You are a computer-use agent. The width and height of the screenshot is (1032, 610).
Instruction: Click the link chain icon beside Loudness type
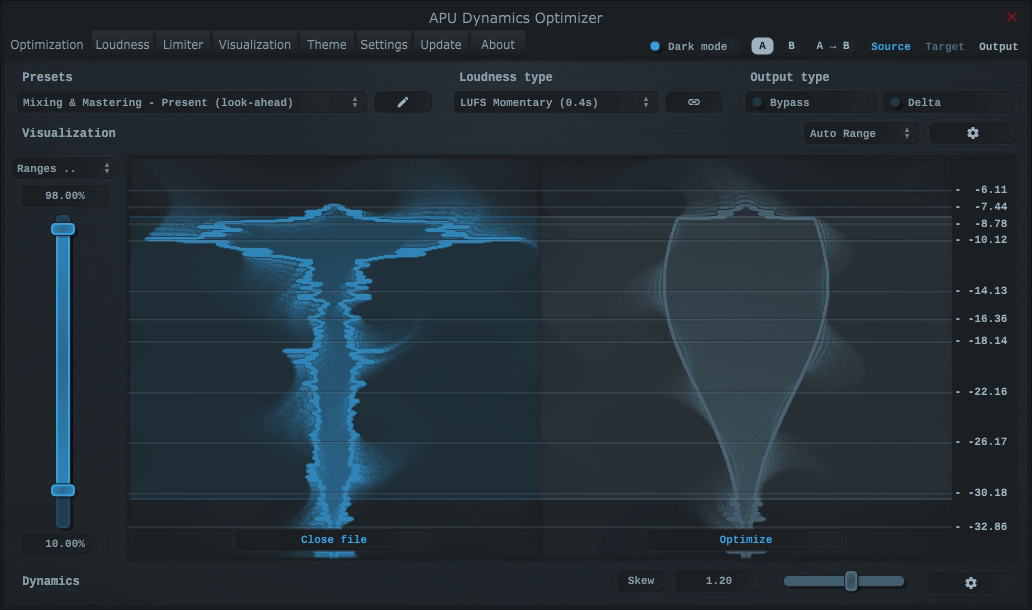point(694,102)
